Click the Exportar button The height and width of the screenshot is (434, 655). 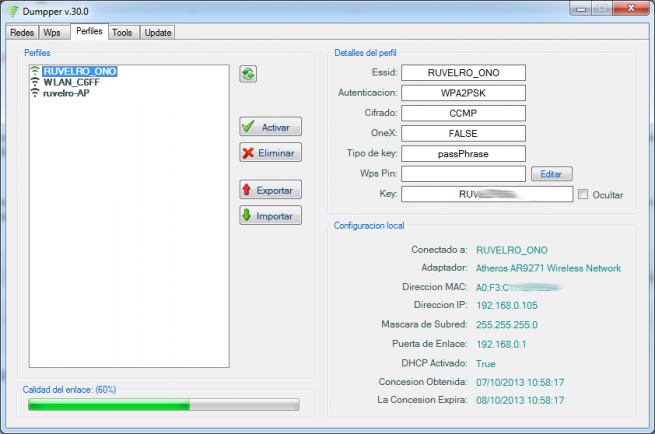[270, 189]
